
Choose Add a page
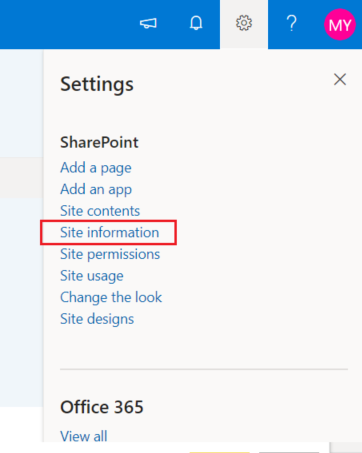(96, 168)
